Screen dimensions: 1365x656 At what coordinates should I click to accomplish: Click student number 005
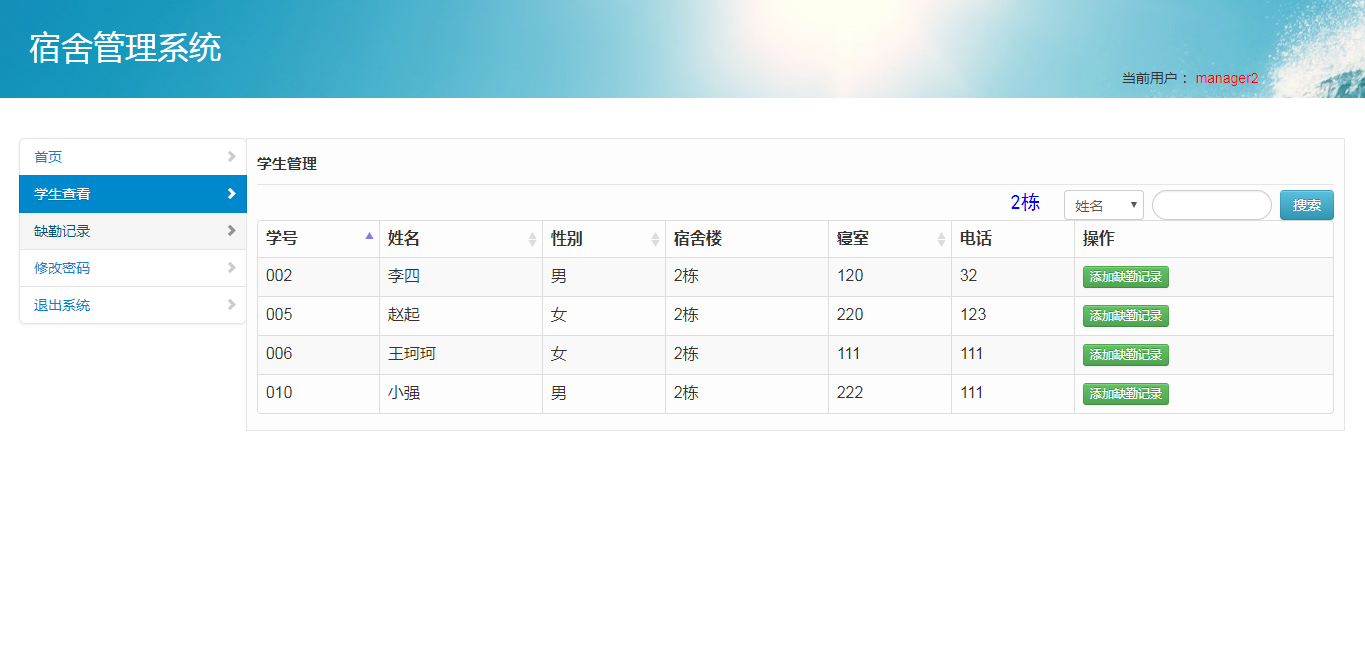pos(279,315)
